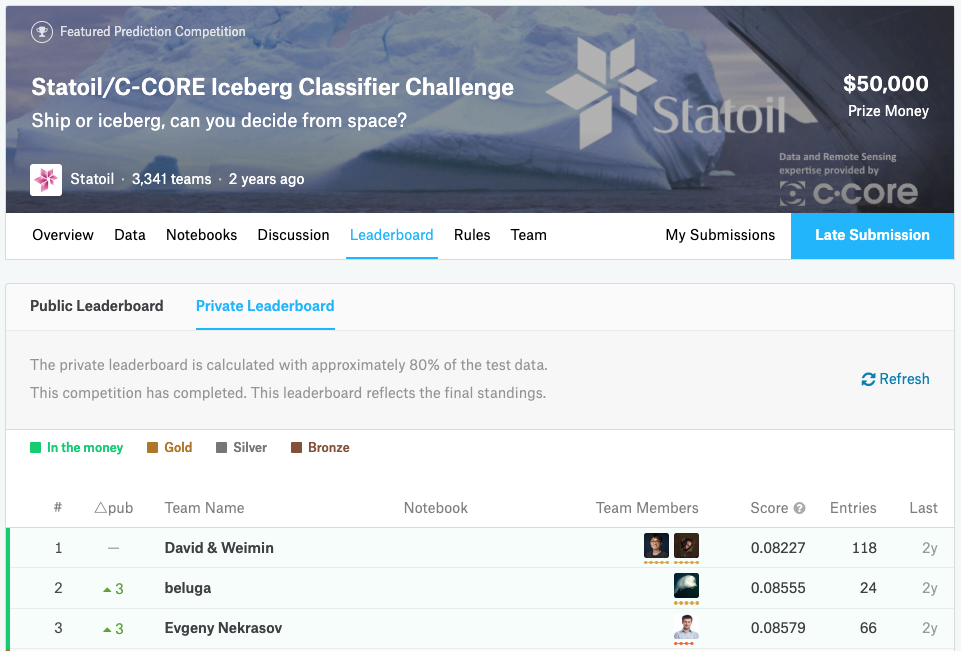The width and height of the screenshot is (961, 651).
Task: Click entries count 66
Action: click(x=868, y=628)
